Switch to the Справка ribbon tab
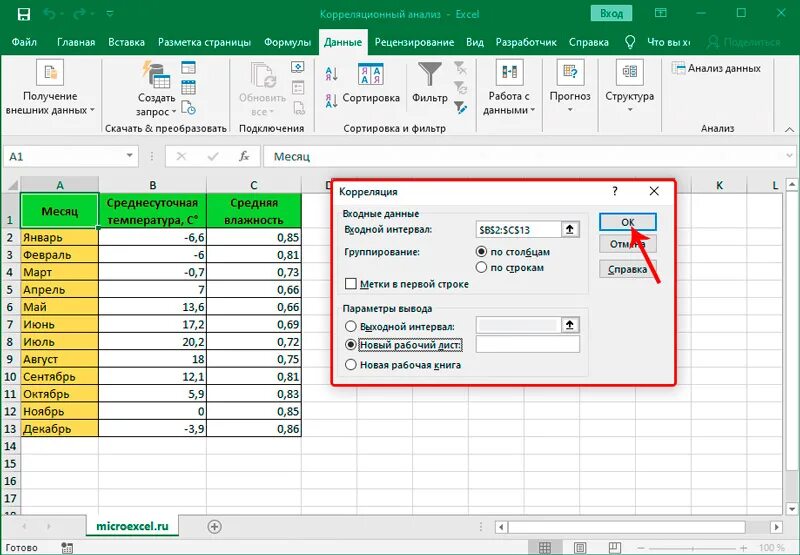This screenshot has width=800, height=555. tap(588, 42)
